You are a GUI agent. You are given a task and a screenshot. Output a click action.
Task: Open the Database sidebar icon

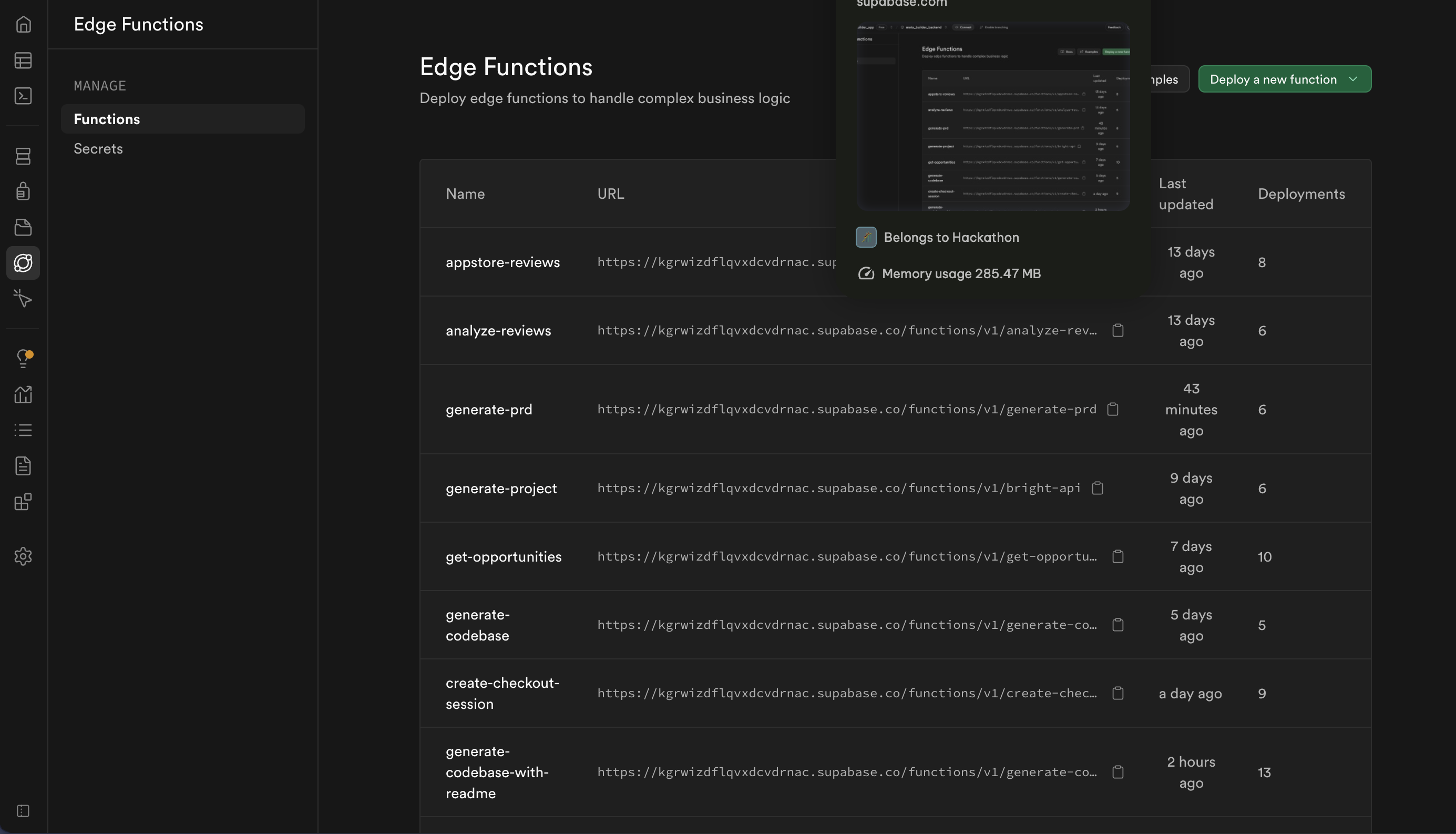pos(23,156)
